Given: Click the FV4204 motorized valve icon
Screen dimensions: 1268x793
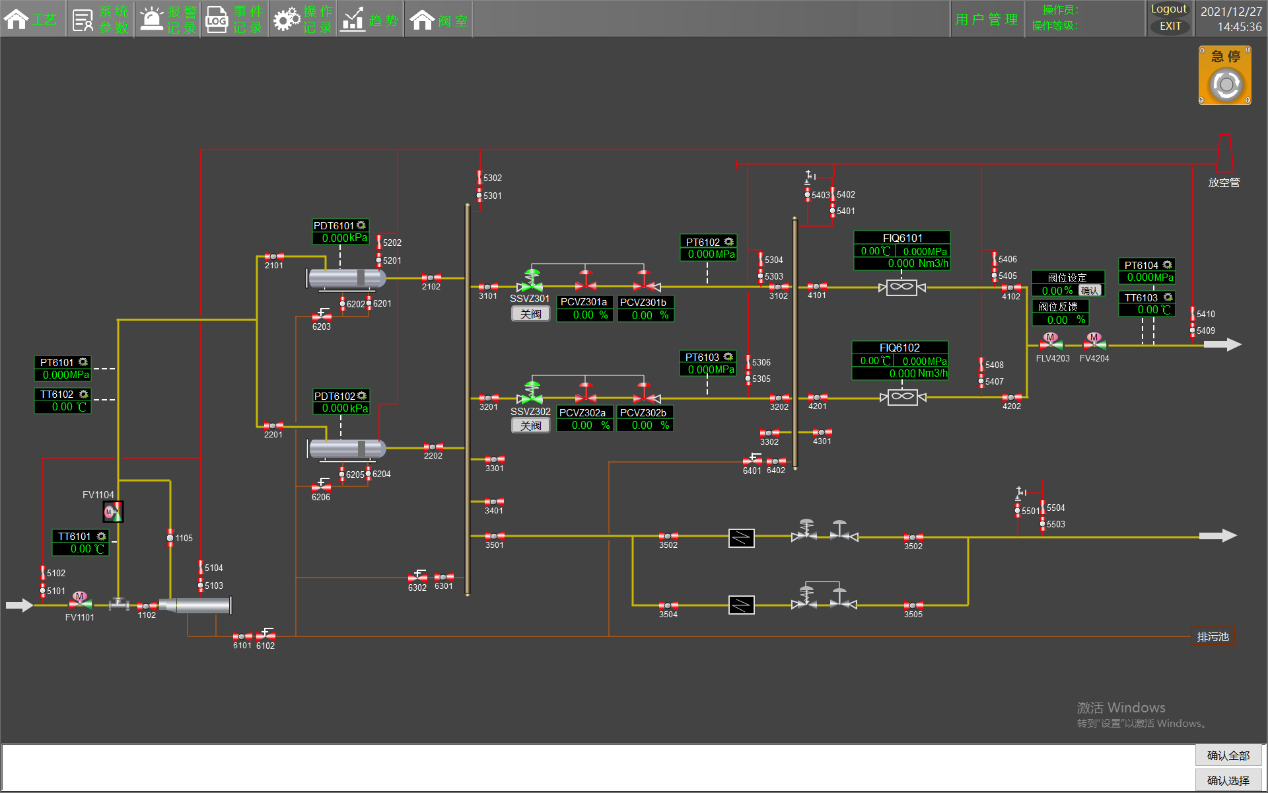Looking at the screenshot, I should (1093, 342).
